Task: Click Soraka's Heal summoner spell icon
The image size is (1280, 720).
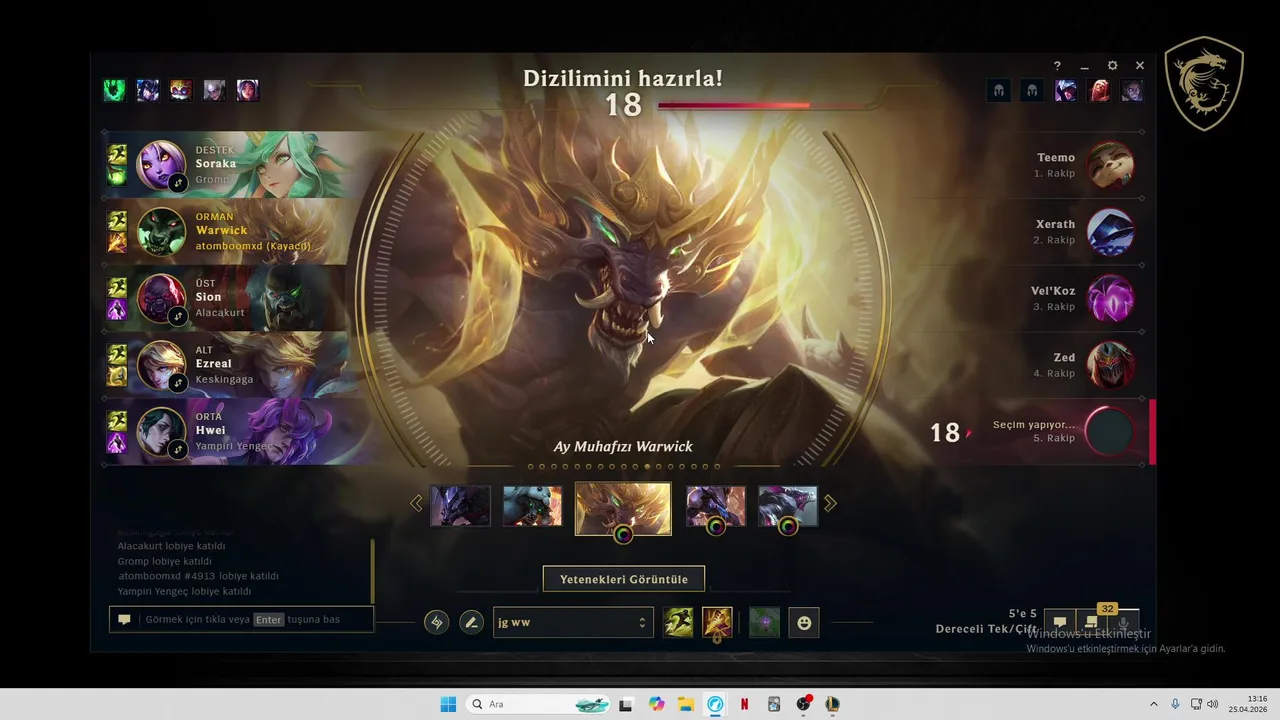Action: tap(117, 176)
